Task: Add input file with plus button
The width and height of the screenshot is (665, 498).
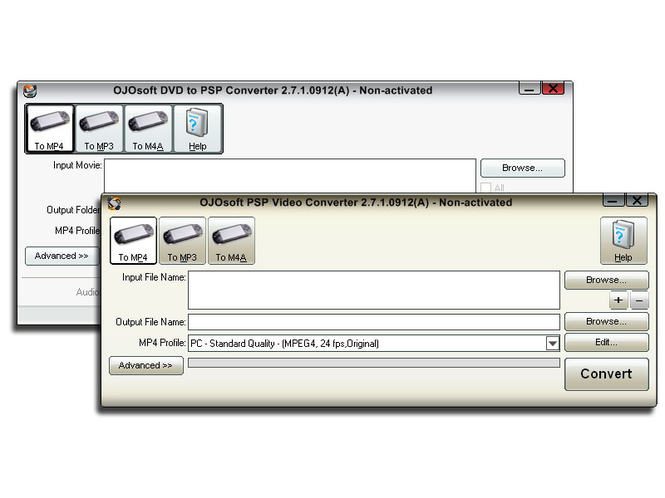Action: point(618,300)
